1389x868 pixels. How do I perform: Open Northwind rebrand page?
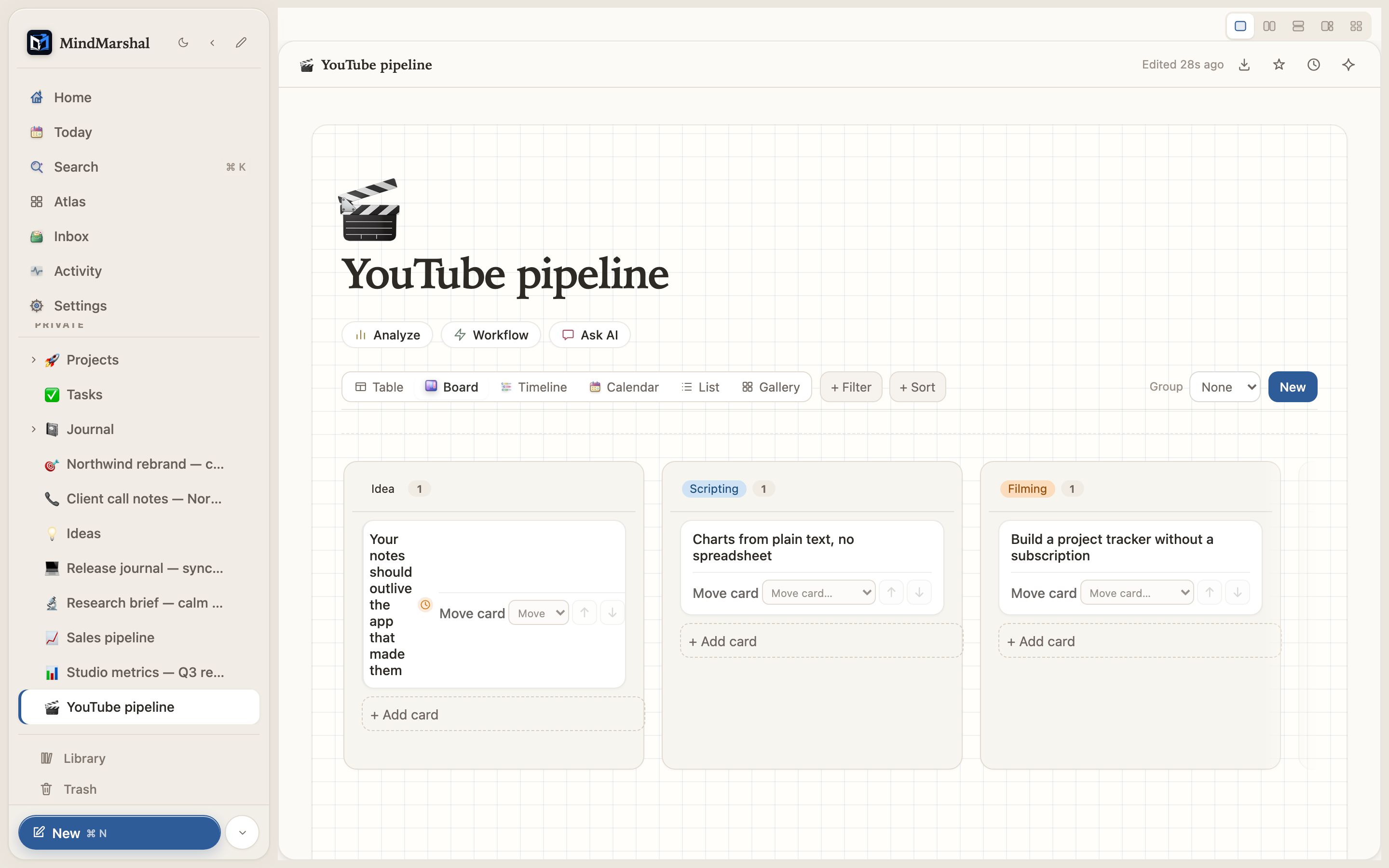coord(139,464)
